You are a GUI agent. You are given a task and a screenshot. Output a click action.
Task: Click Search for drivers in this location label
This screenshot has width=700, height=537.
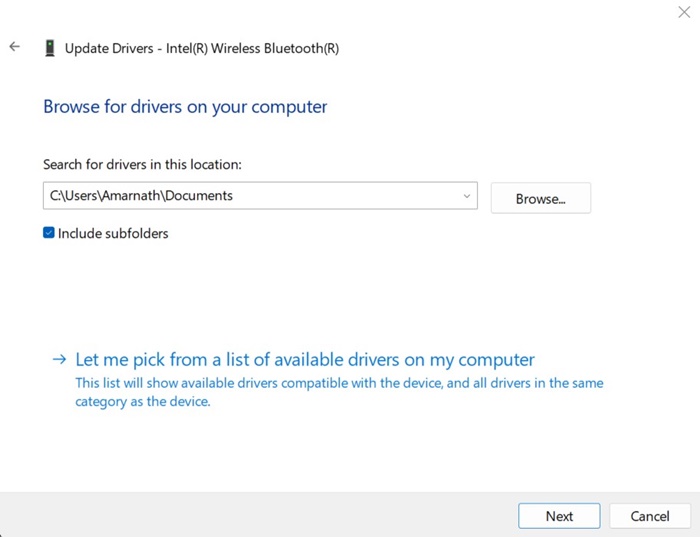[142, 164]
